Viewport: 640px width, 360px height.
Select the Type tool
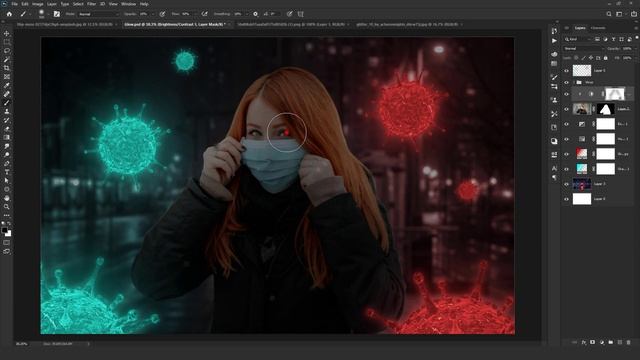click(7, 172)
